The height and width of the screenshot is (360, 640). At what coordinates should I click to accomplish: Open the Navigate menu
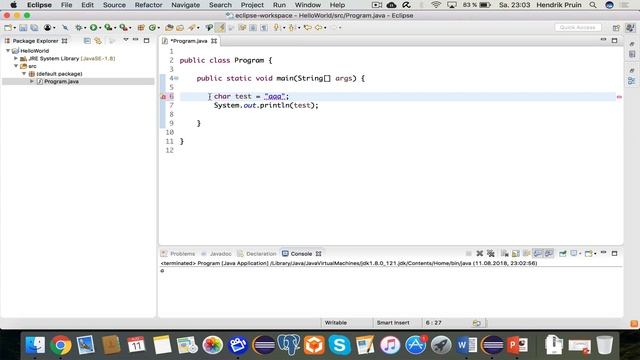(x=185, y=5)
